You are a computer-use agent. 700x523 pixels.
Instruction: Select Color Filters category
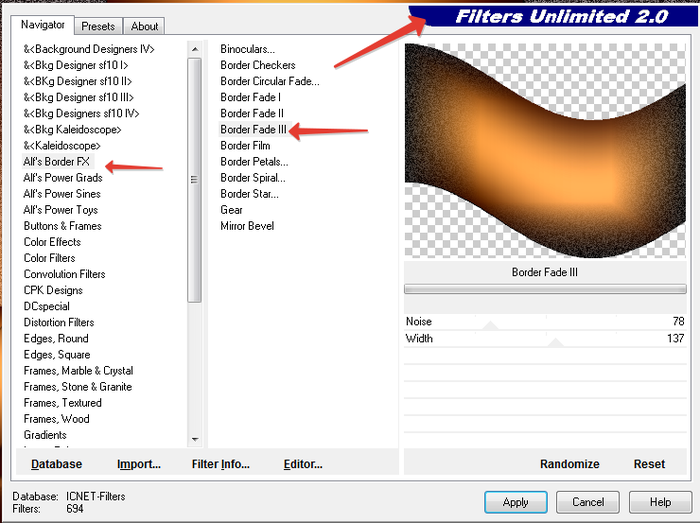tap(50, 258)
